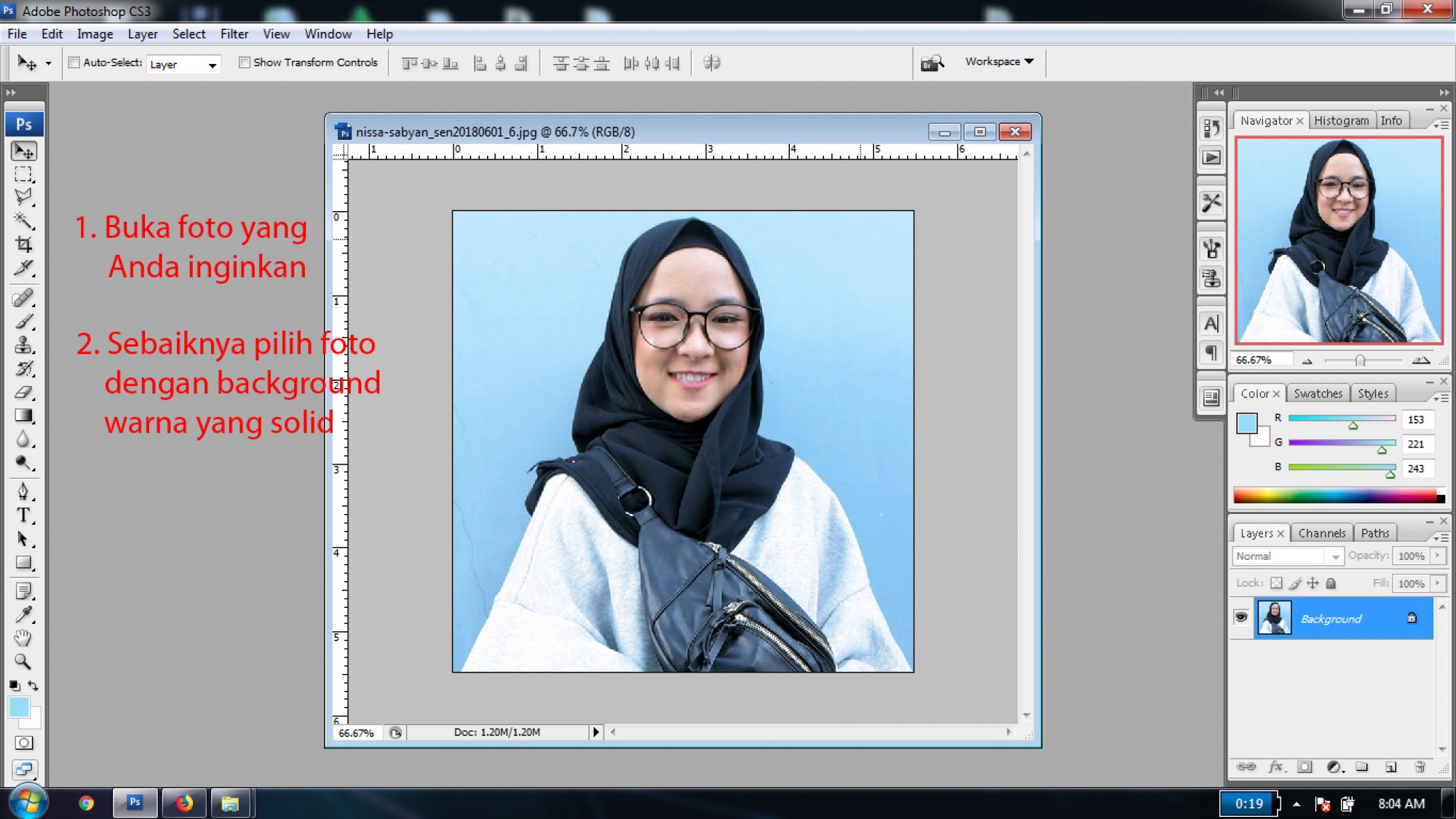This screenshot has height=819, width=1456.
Task: Select the Crop tool
Action: coord(23,245)
